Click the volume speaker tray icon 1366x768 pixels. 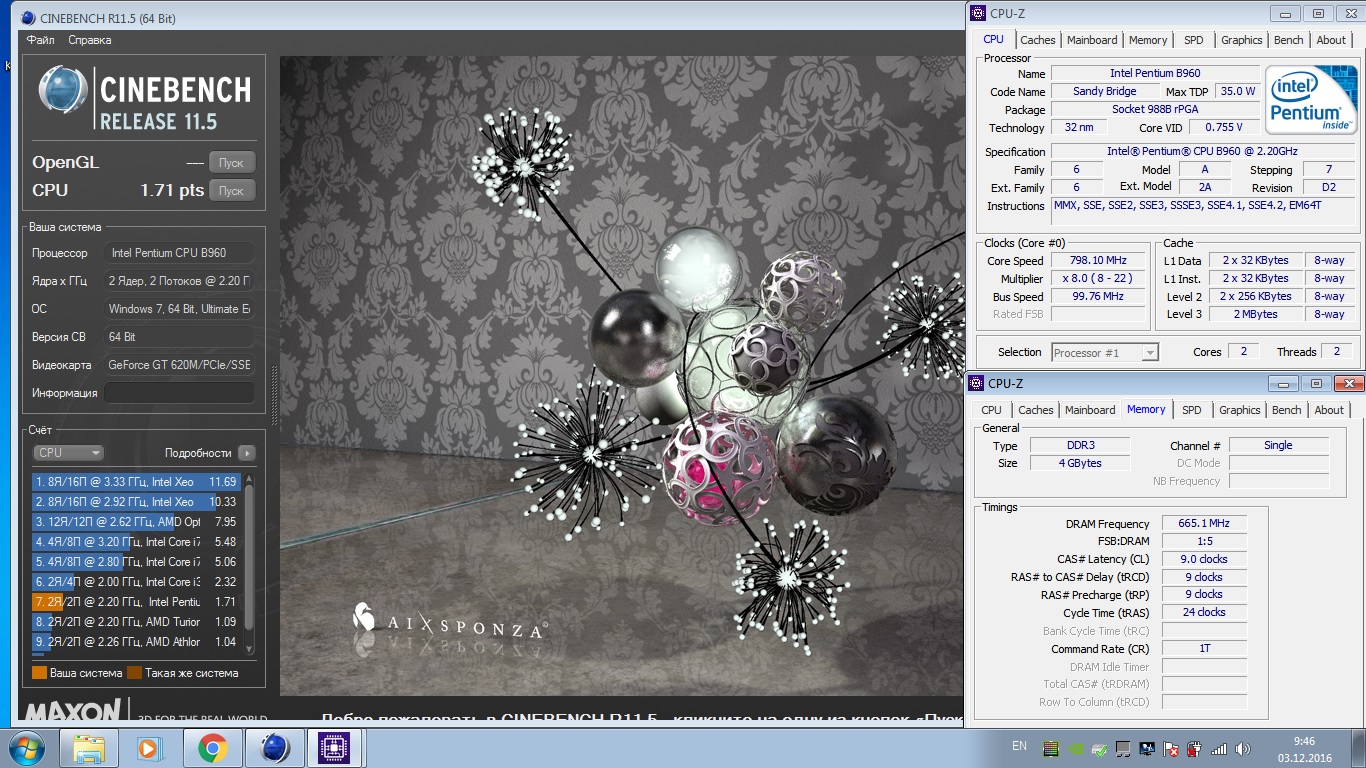1243,749
